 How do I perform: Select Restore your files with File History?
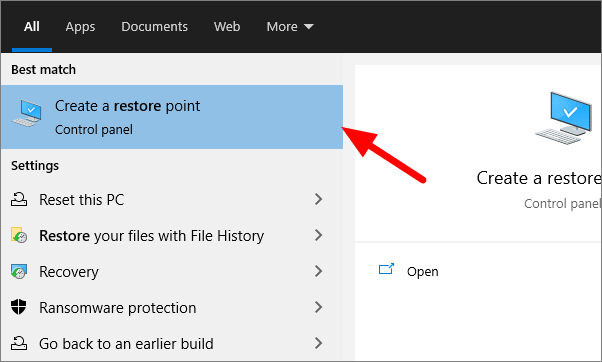pyautogui.click(x=172, y=236)
